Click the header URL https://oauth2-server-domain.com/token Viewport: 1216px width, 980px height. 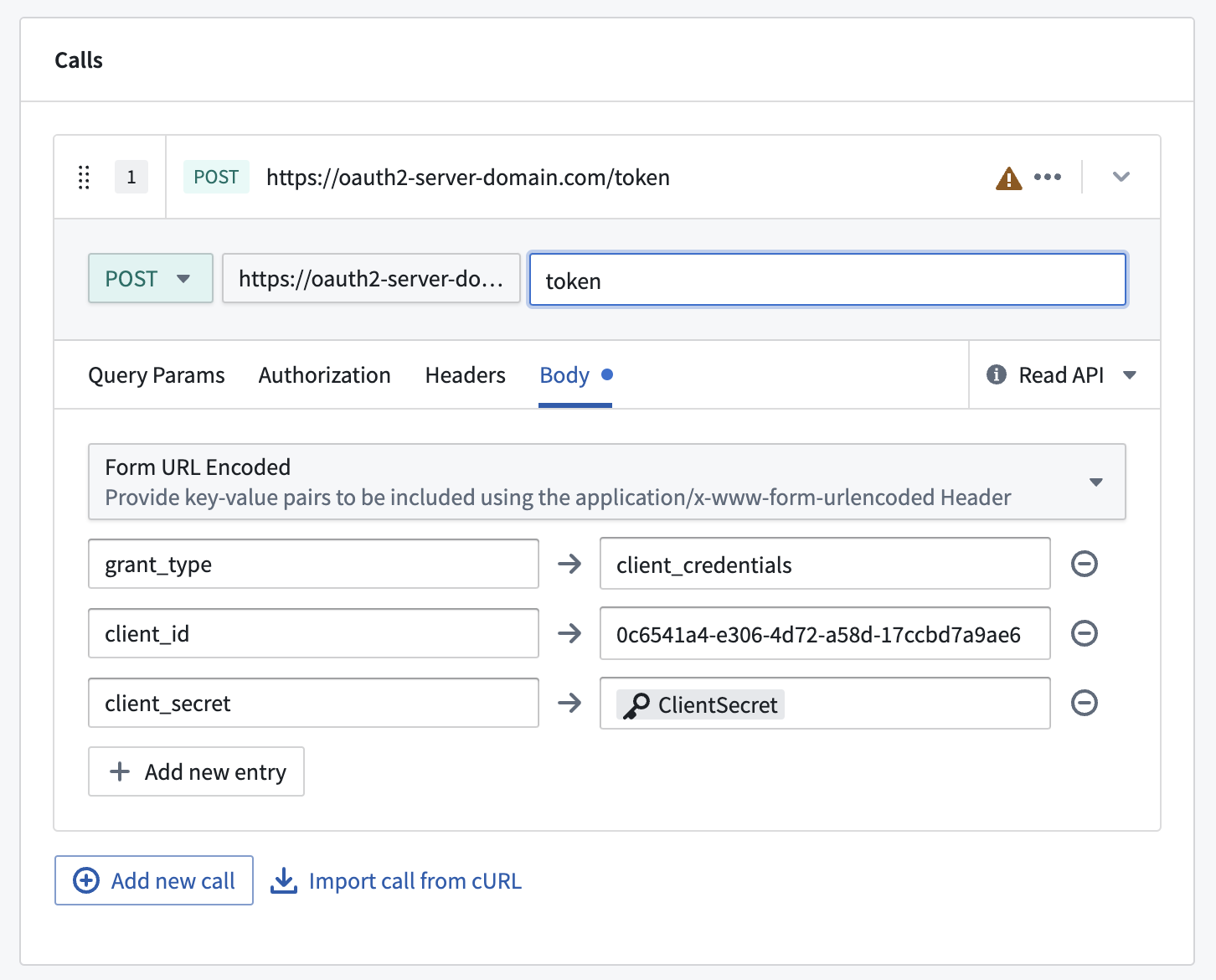click(468, 177)
